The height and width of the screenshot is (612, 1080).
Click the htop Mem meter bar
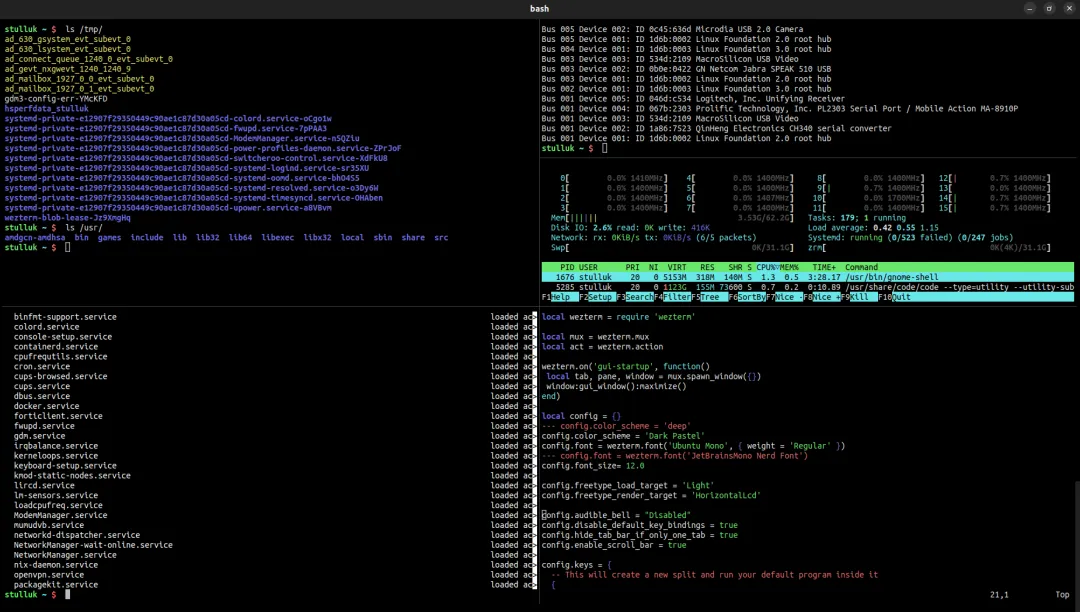tap(672, 218)
